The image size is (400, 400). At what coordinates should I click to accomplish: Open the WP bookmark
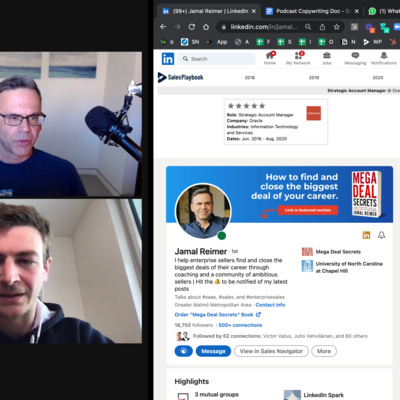tap(372, 42)
